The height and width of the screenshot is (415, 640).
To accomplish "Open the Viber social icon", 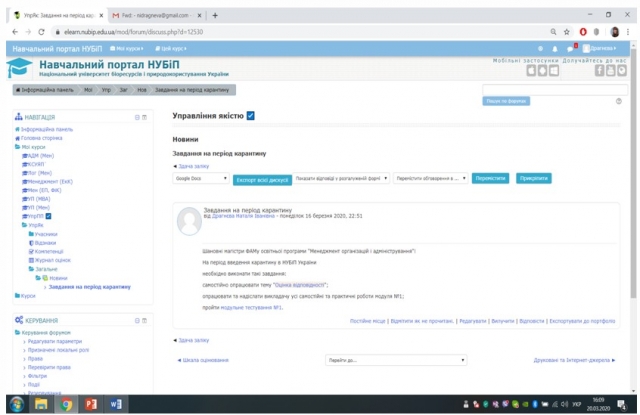I will [x=622, y=71].
